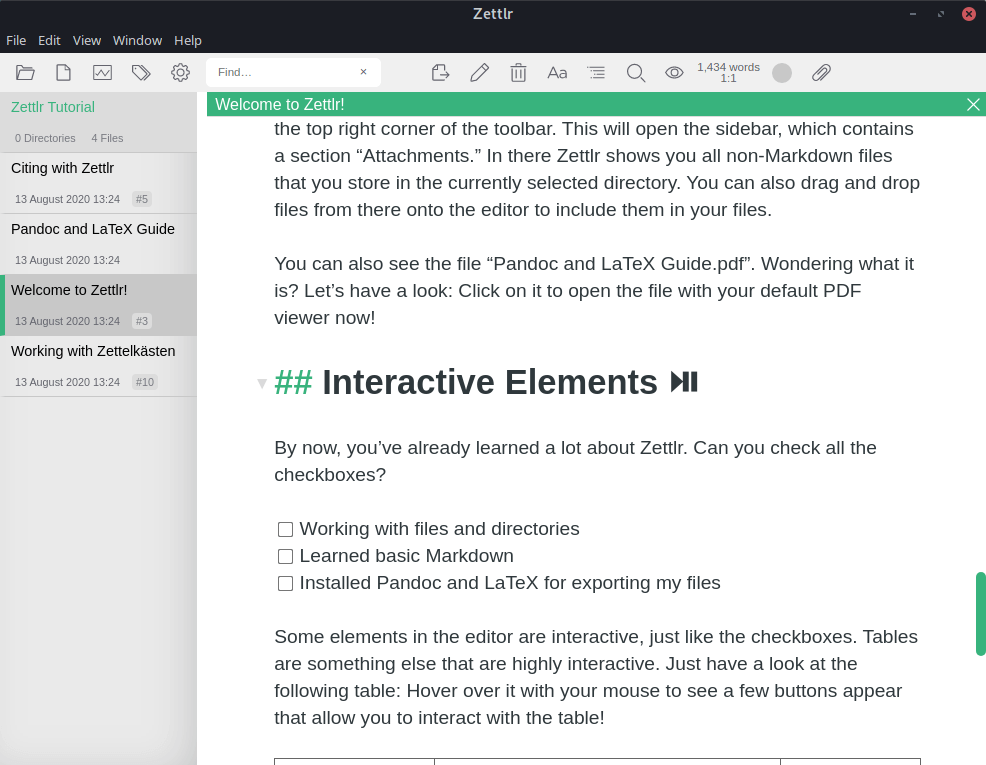This screenshot has height=765, width=986.
Task: Open the formatting Aa menu
Action: 557,73
